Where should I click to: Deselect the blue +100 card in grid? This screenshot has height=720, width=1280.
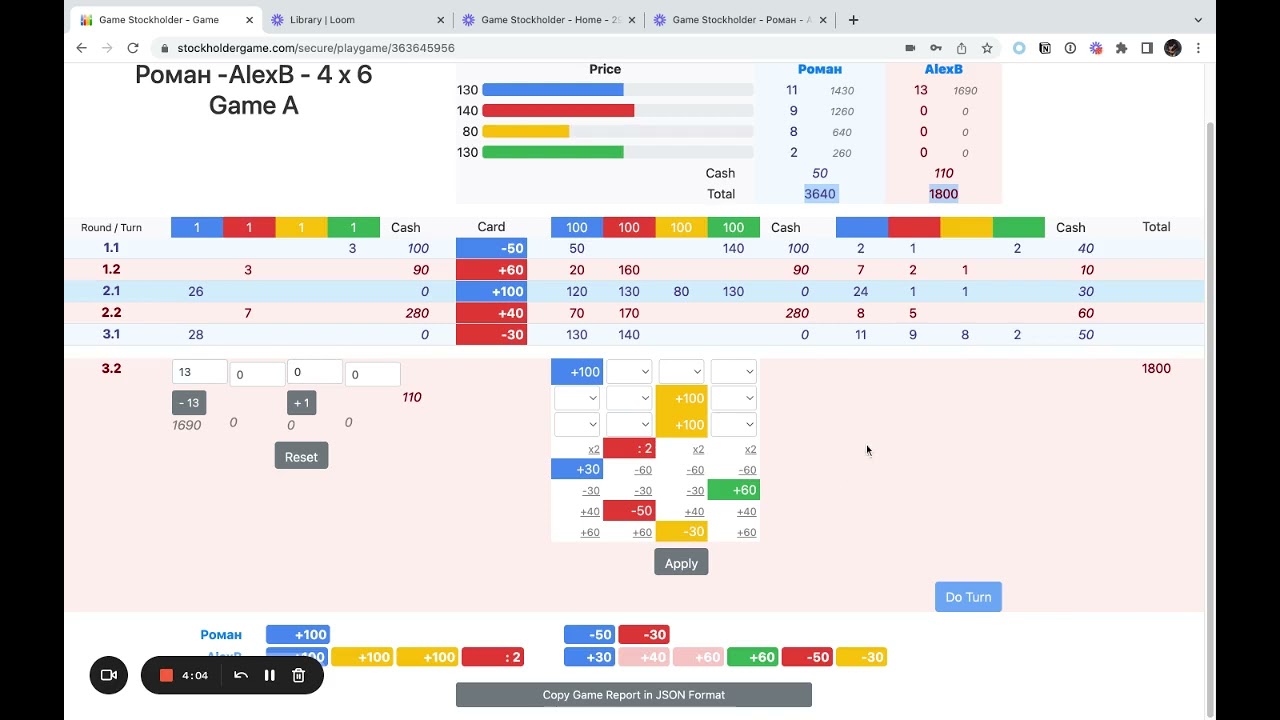tap(577, 372)
